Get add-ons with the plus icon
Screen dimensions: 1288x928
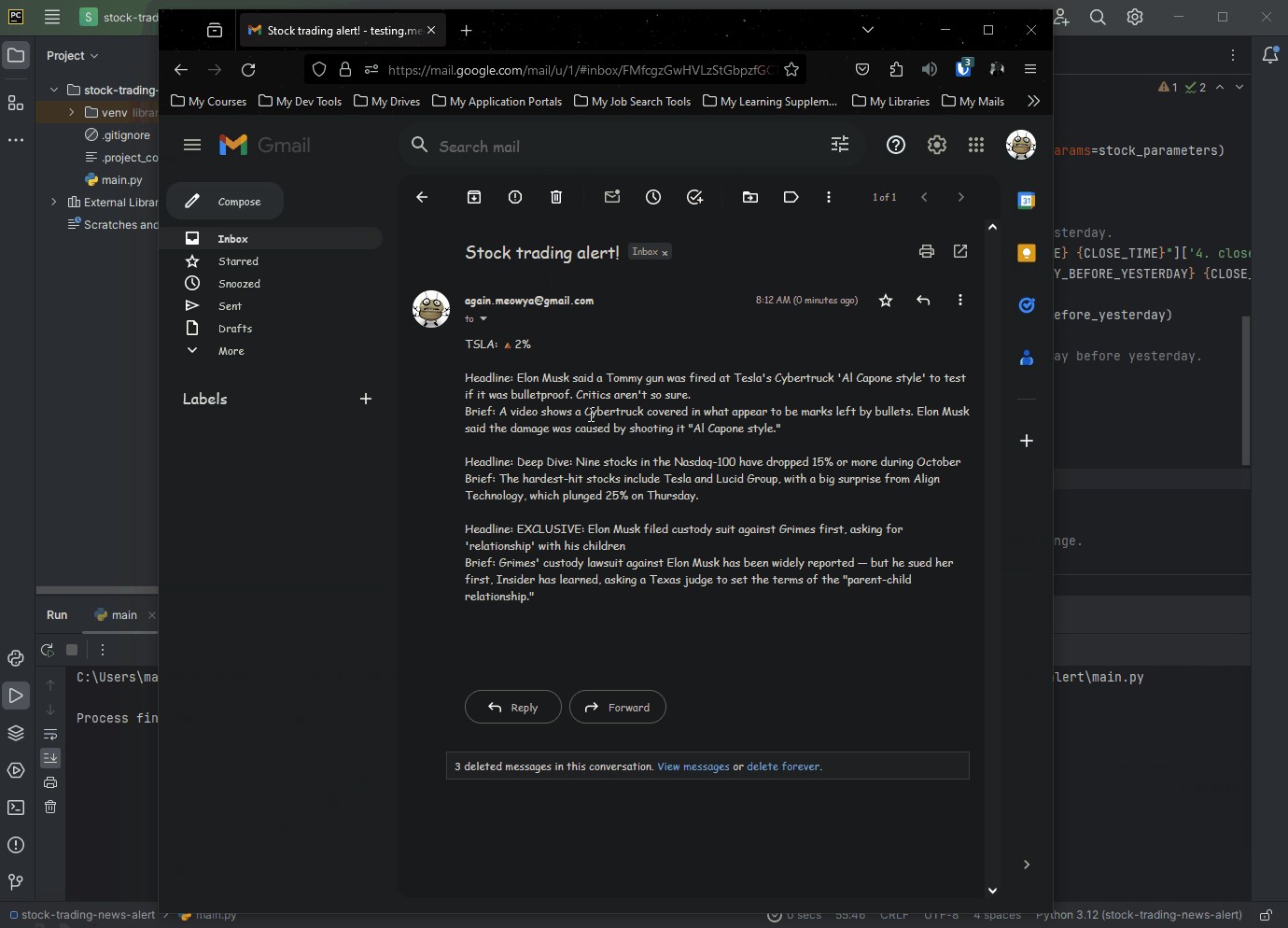click(1027, 441)
